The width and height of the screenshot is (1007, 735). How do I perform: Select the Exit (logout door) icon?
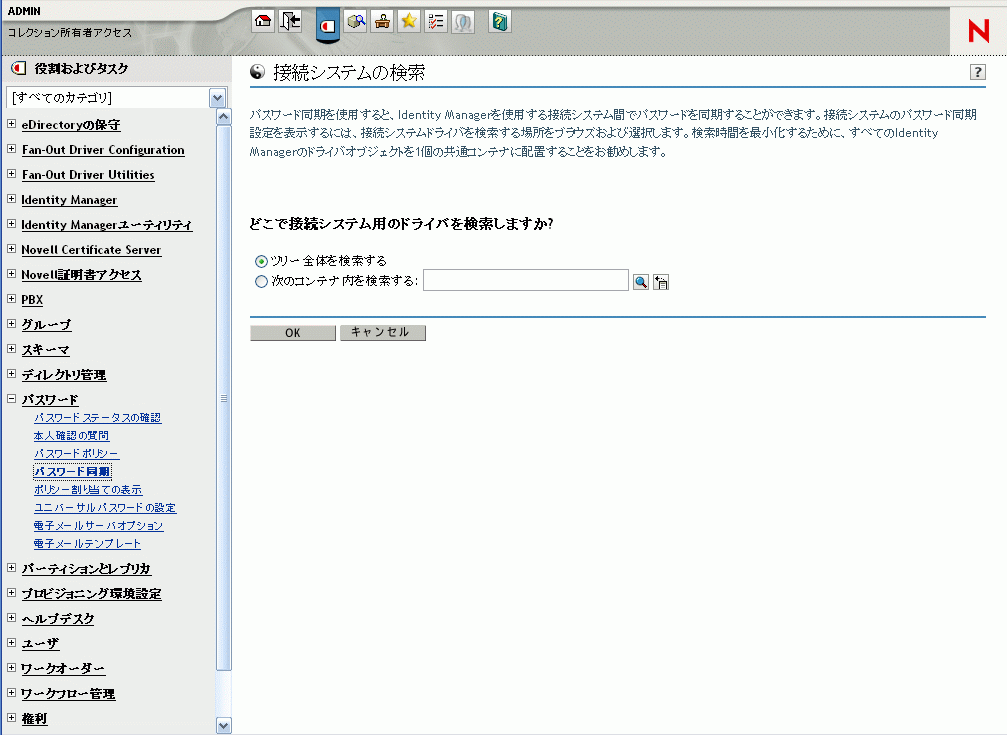pos(289,20)
